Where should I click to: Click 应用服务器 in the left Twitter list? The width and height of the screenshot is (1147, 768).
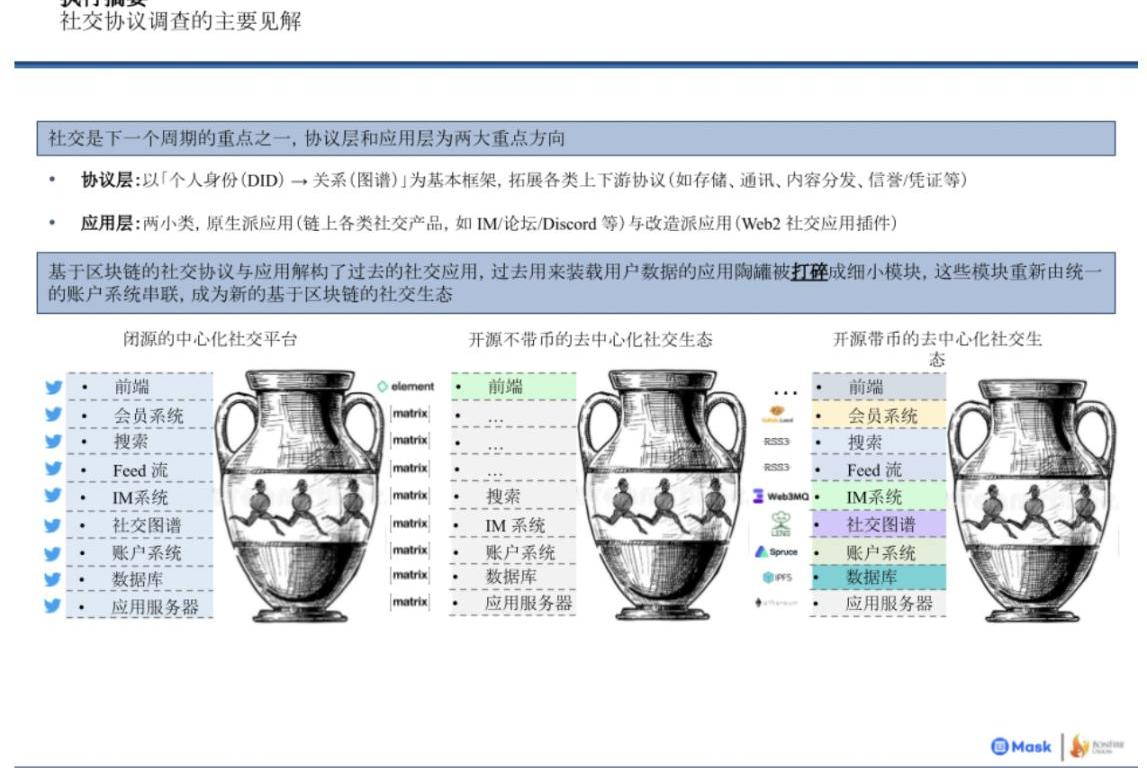pos(155,606)
